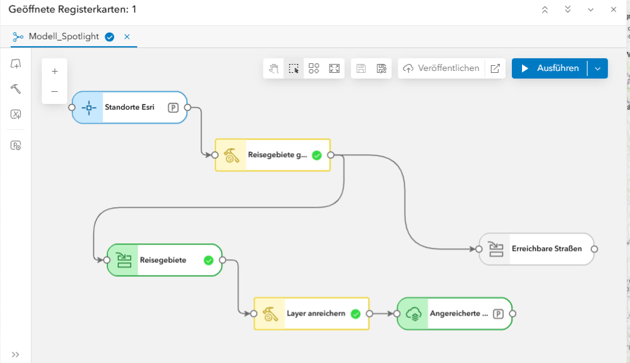The image size is (630, 363).
Task: Collapse panel fully with double down chevron
Action: [568, 10]
